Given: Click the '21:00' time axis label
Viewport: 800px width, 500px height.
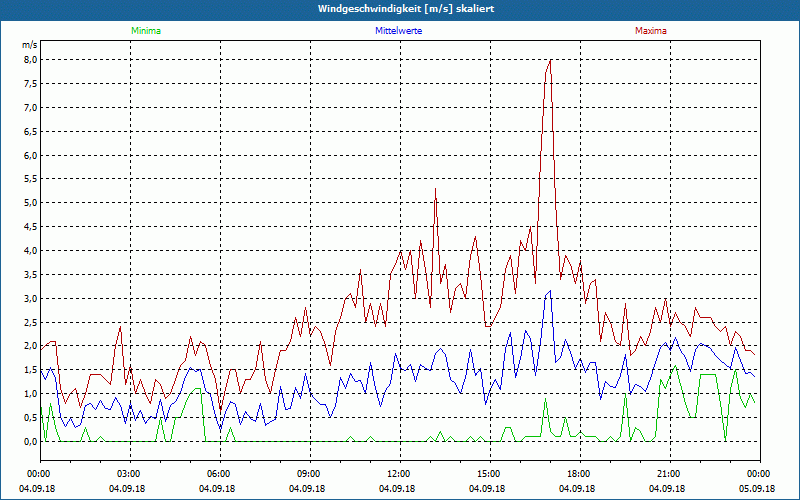Looking at the screenshot, I should (668, 474).
